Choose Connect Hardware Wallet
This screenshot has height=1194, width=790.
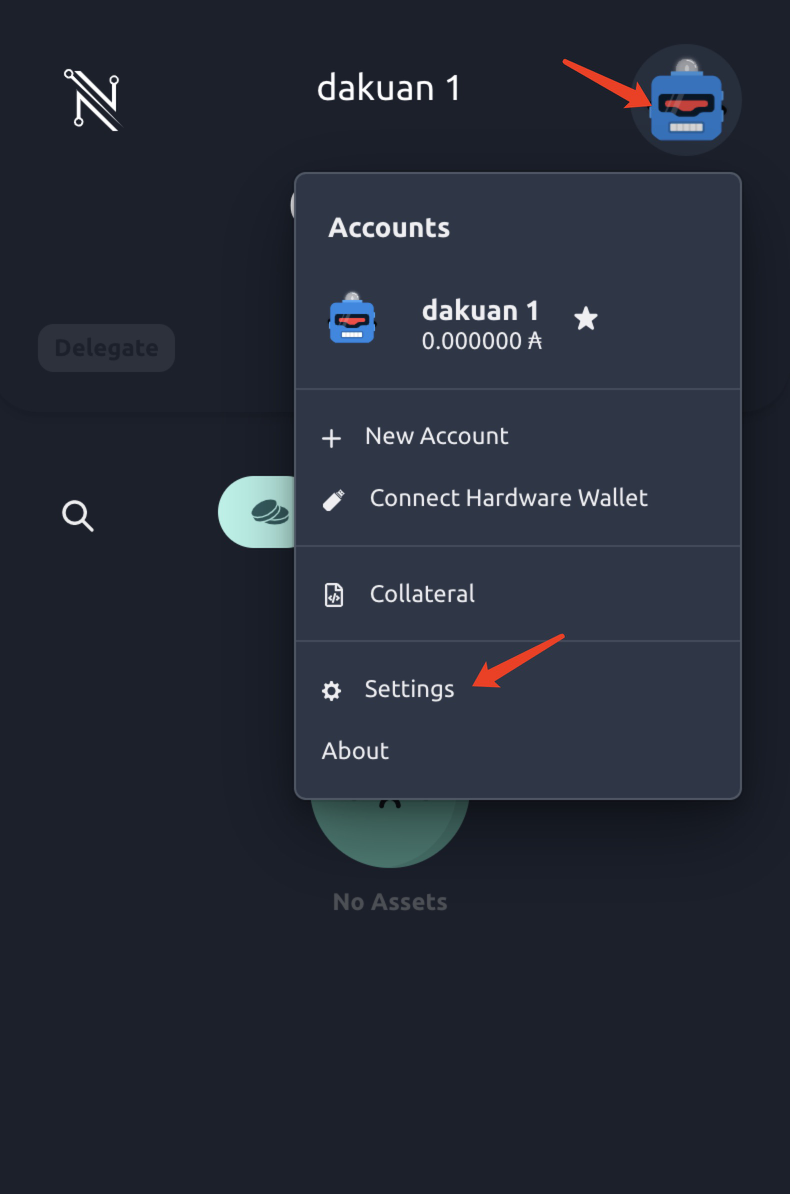pos(508,498)
